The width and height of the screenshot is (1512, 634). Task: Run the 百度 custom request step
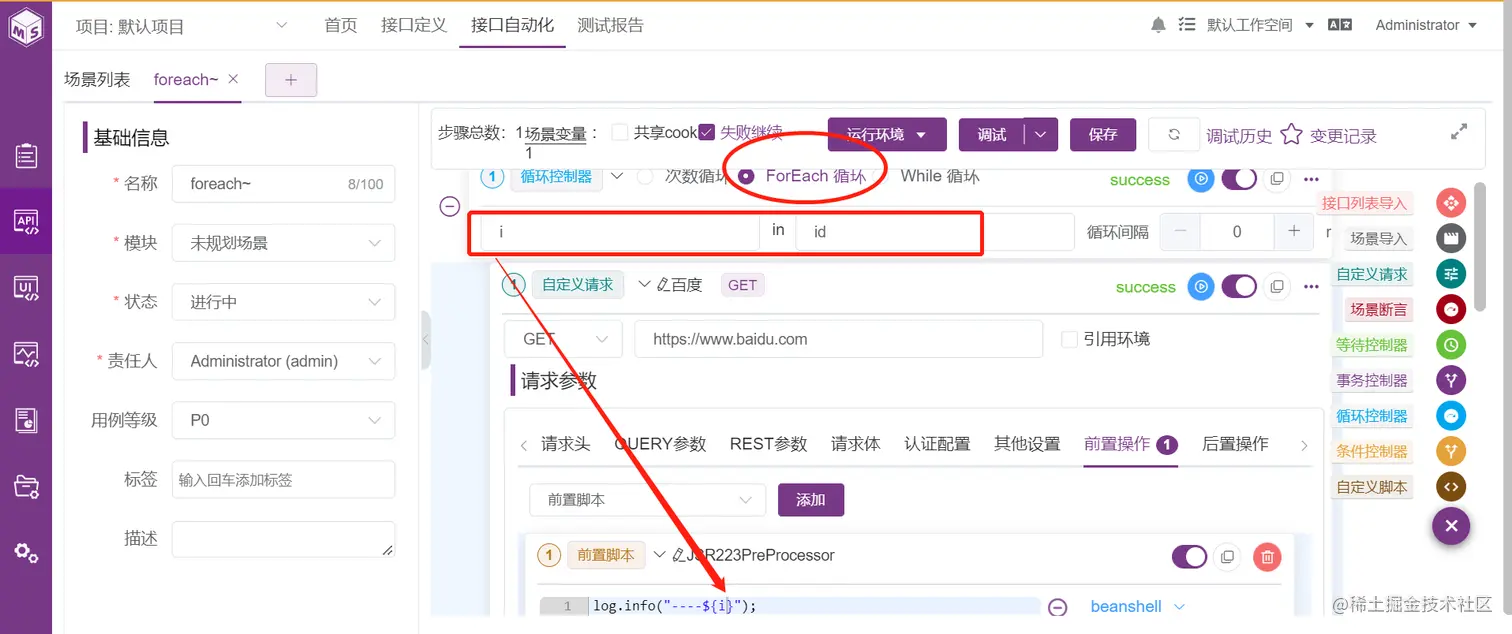point(1201,287)
